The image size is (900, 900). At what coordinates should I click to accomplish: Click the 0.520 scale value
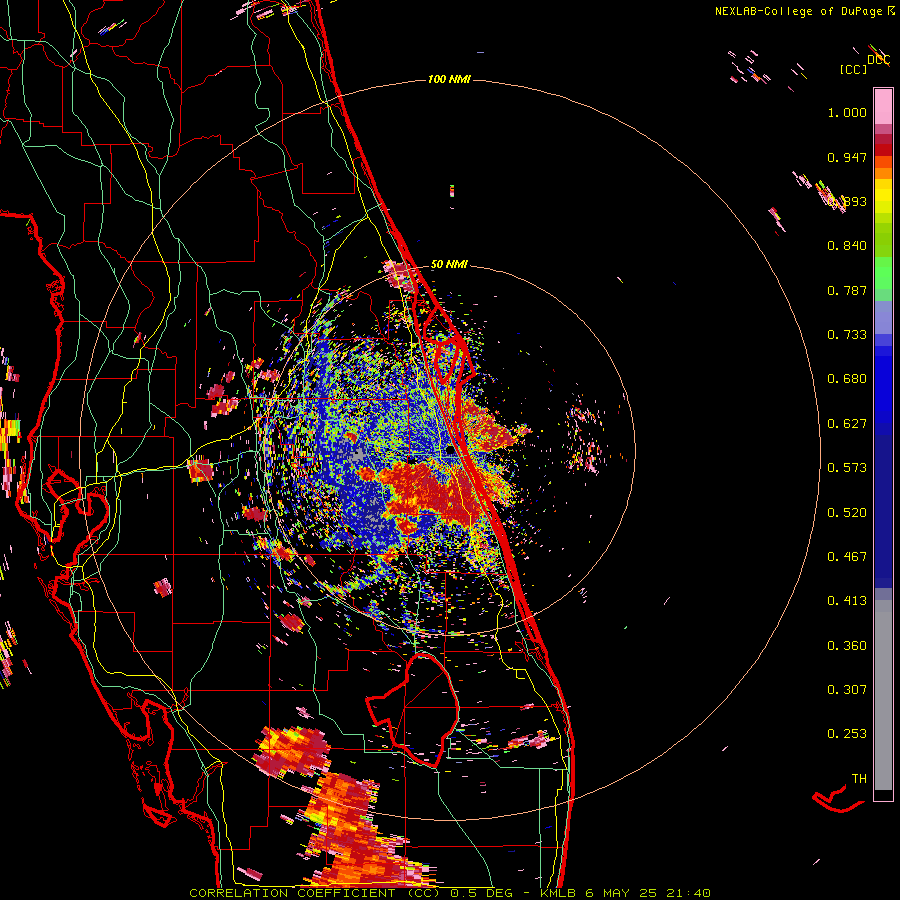click(x=847, y=513)
